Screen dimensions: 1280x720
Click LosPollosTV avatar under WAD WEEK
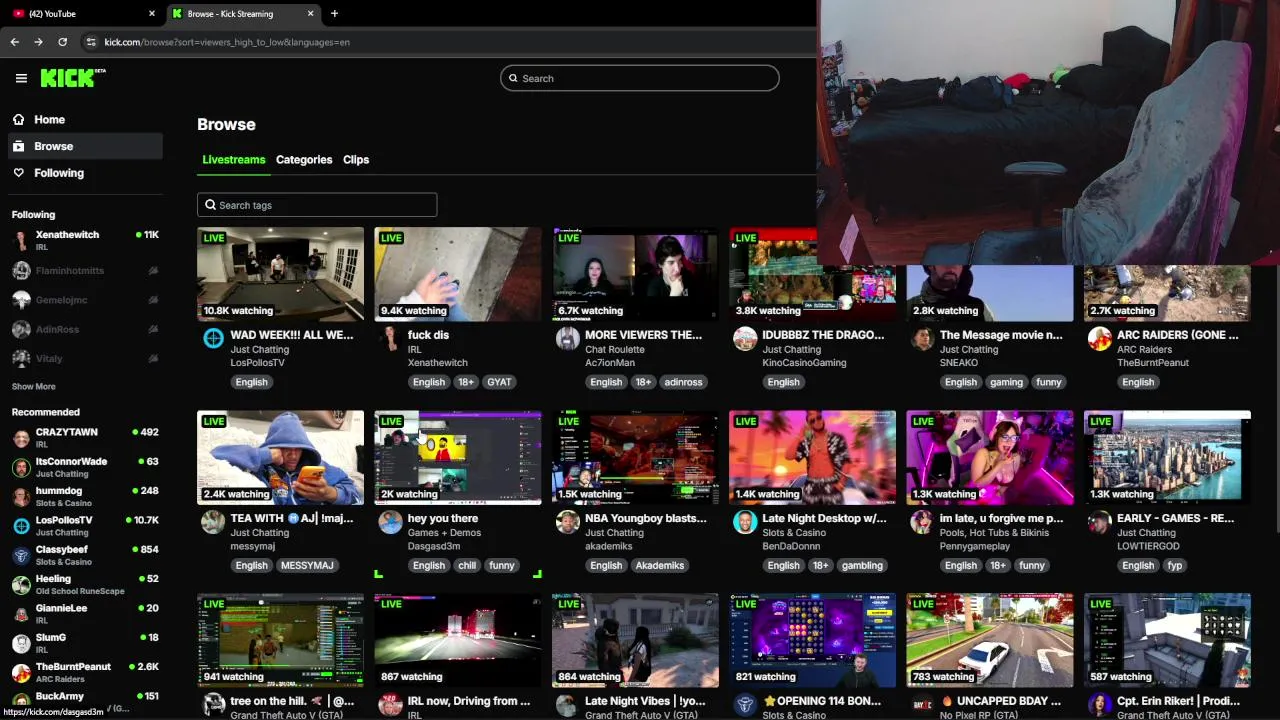pyautogui.click(x=213, y=339)
